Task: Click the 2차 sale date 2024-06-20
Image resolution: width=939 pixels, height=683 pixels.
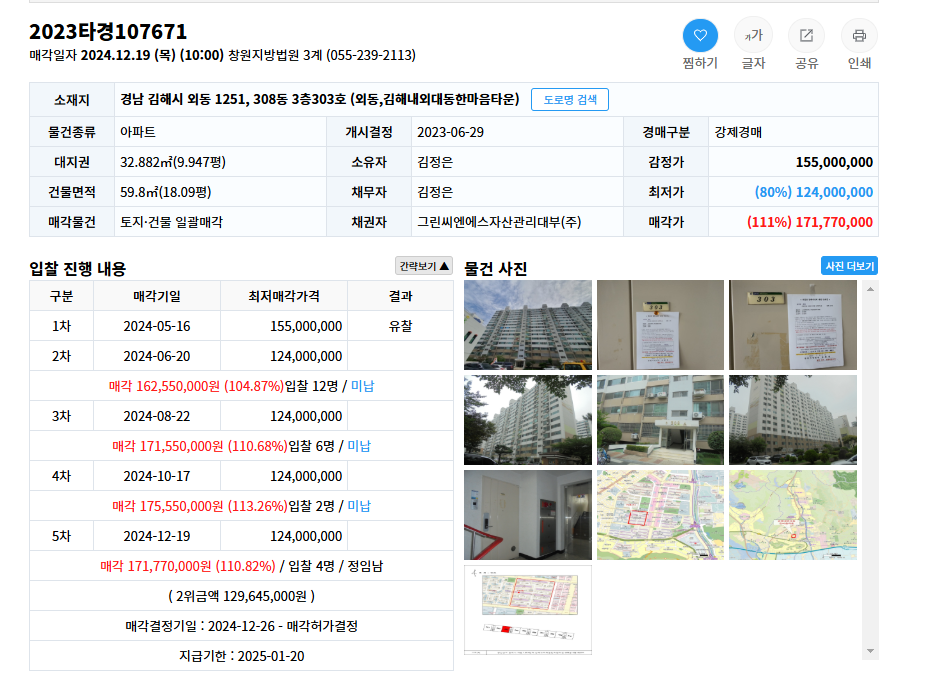Action: (157, 356)
